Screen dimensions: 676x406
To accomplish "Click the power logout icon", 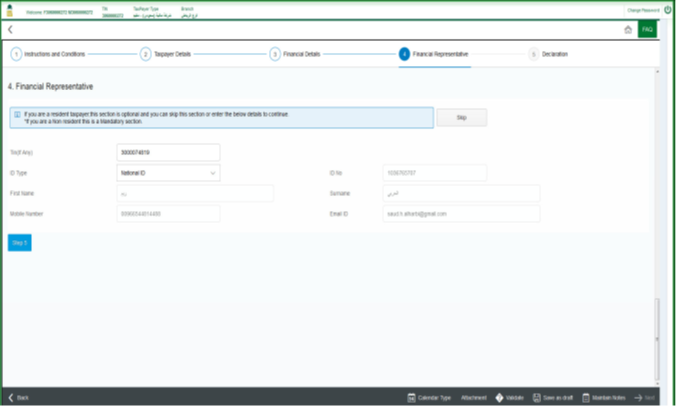I will 668,9.
